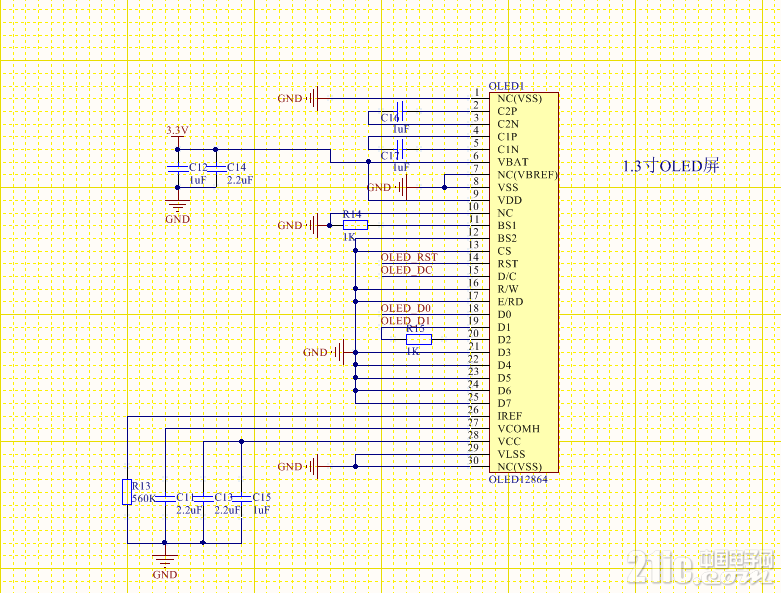Click the OLED1 designator text
The height and width of the screenshot is (593, 781).
click(x=506, y=86)
